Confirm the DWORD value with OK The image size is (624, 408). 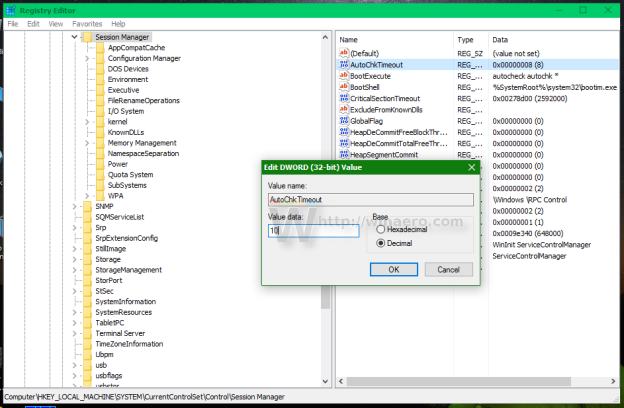tap(394, 269)
